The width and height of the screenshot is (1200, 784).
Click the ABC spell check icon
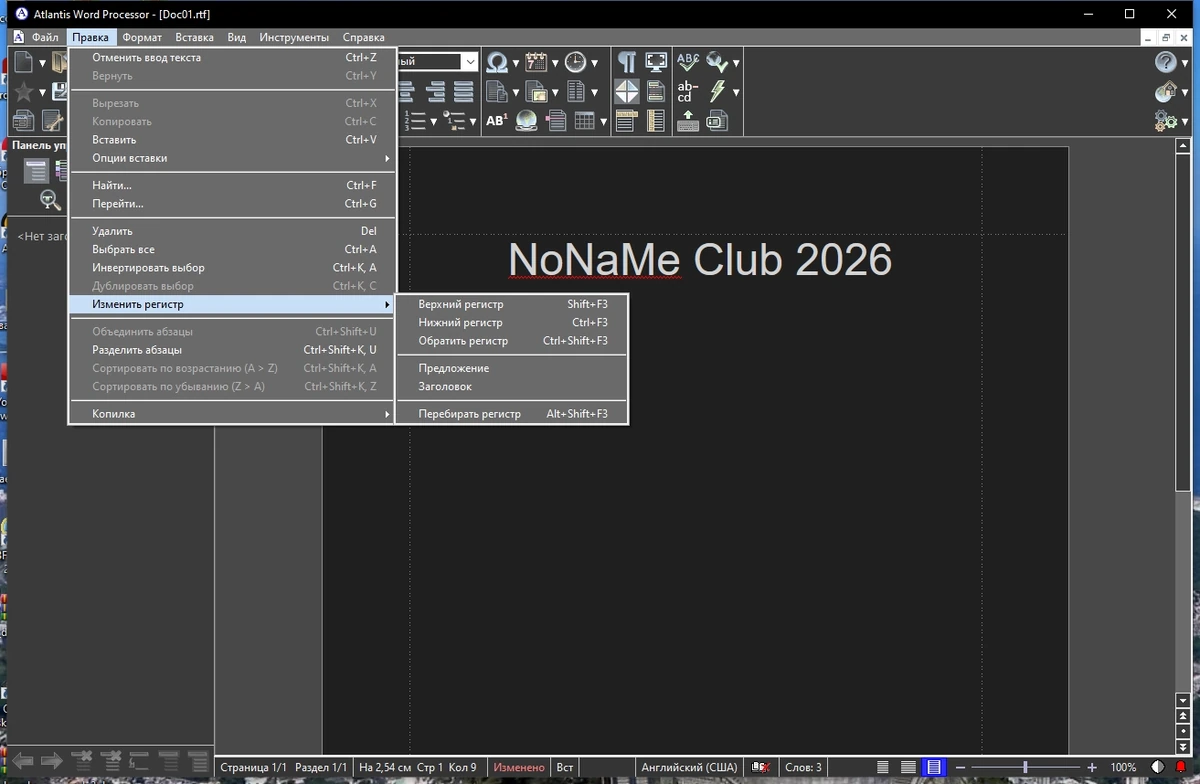click(x=688, y=62)
